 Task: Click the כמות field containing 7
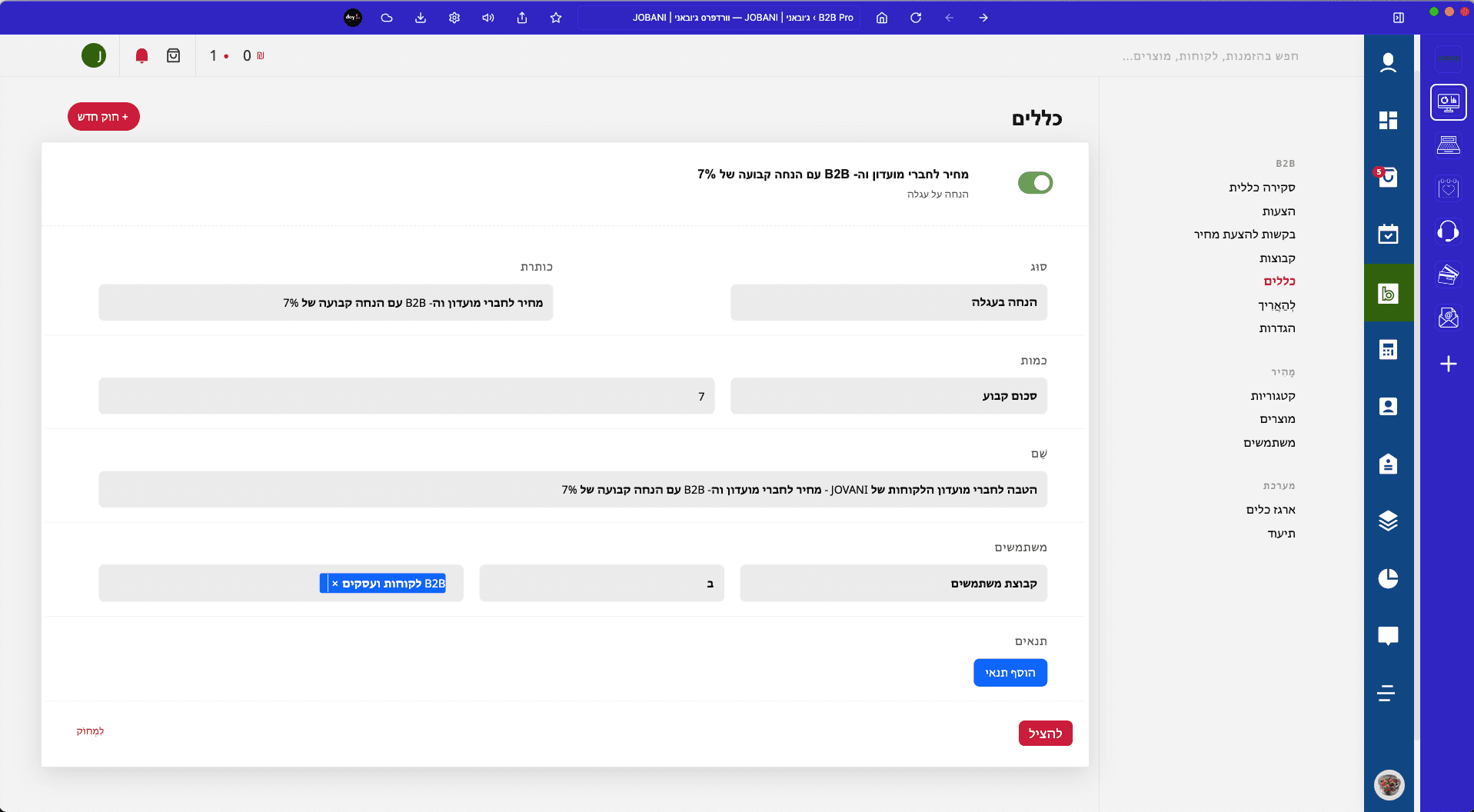pos(406,396)
